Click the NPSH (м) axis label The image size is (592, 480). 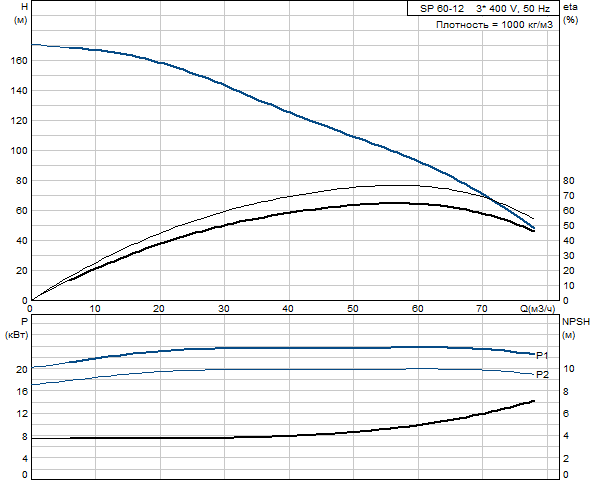pos(576,328)
